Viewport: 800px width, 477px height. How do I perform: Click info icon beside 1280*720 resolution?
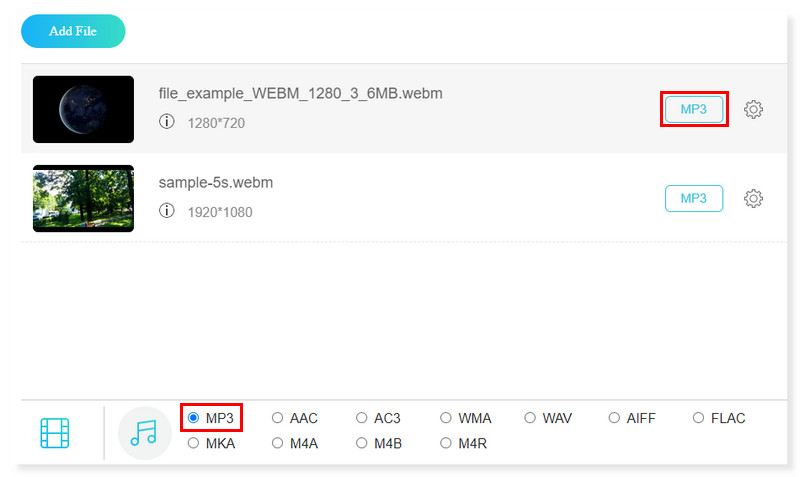tap(167, 122)
